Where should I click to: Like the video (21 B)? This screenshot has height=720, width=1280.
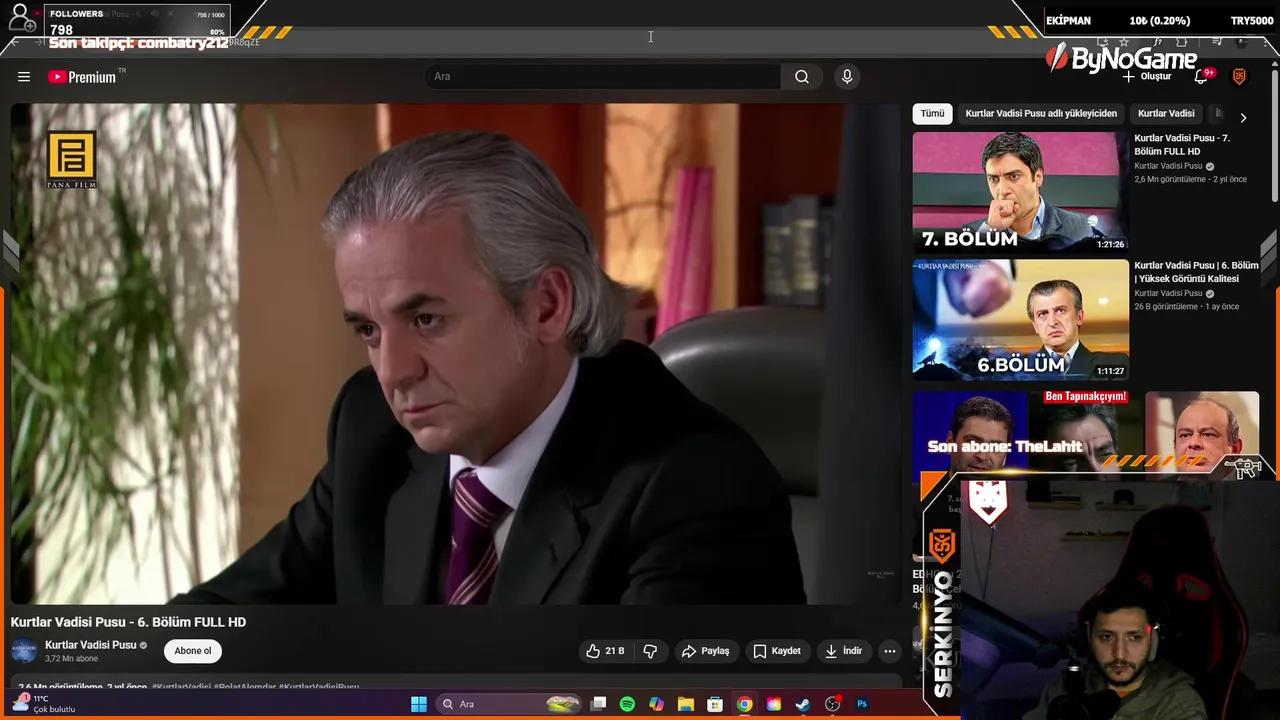click(x=606, y=651)
